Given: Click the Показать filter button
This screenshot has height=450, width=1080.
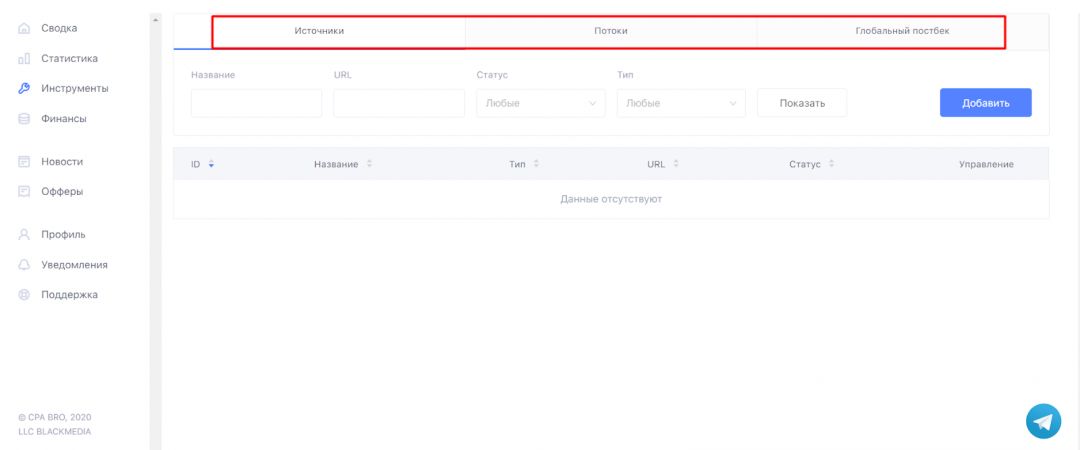Looking at the screenshot, I should pos(802,103).
